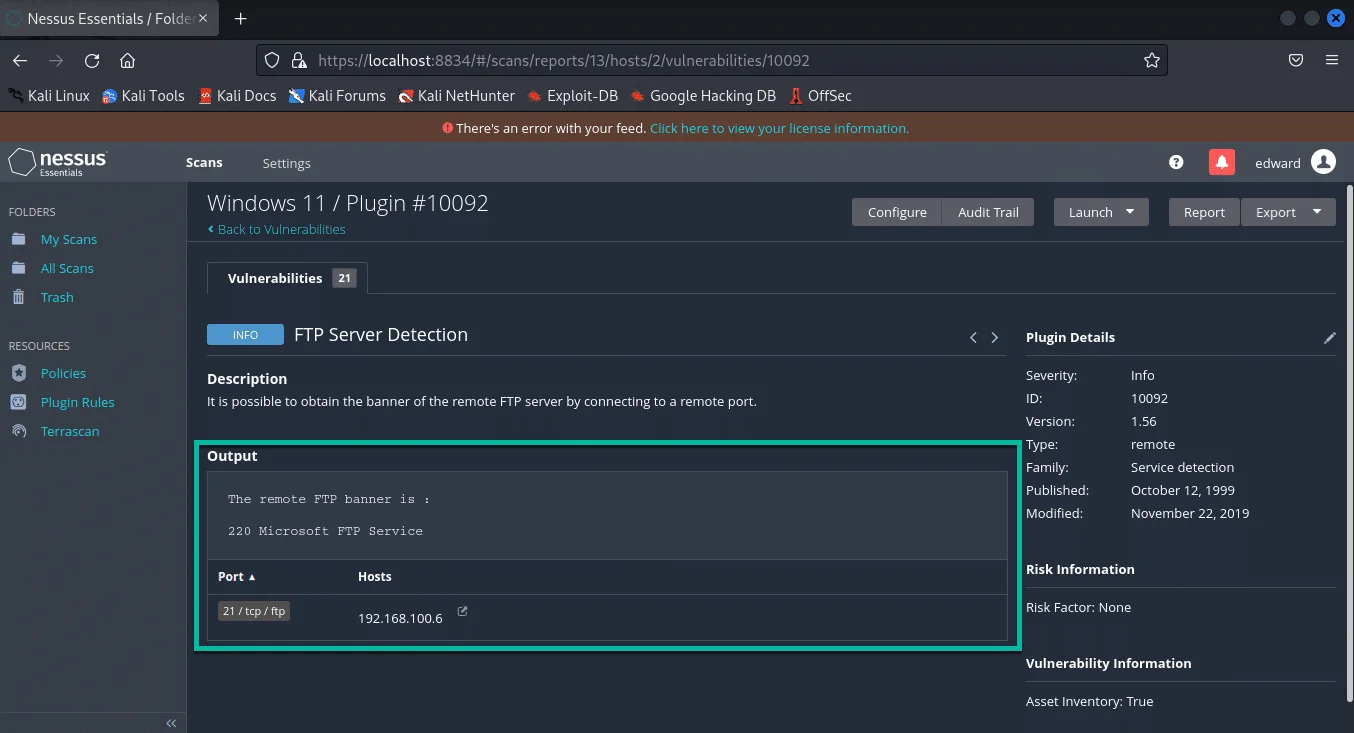Click the Policies sidebar icon
The height and width of the screenshot is (733, 1354).
(x=19, y=373)
